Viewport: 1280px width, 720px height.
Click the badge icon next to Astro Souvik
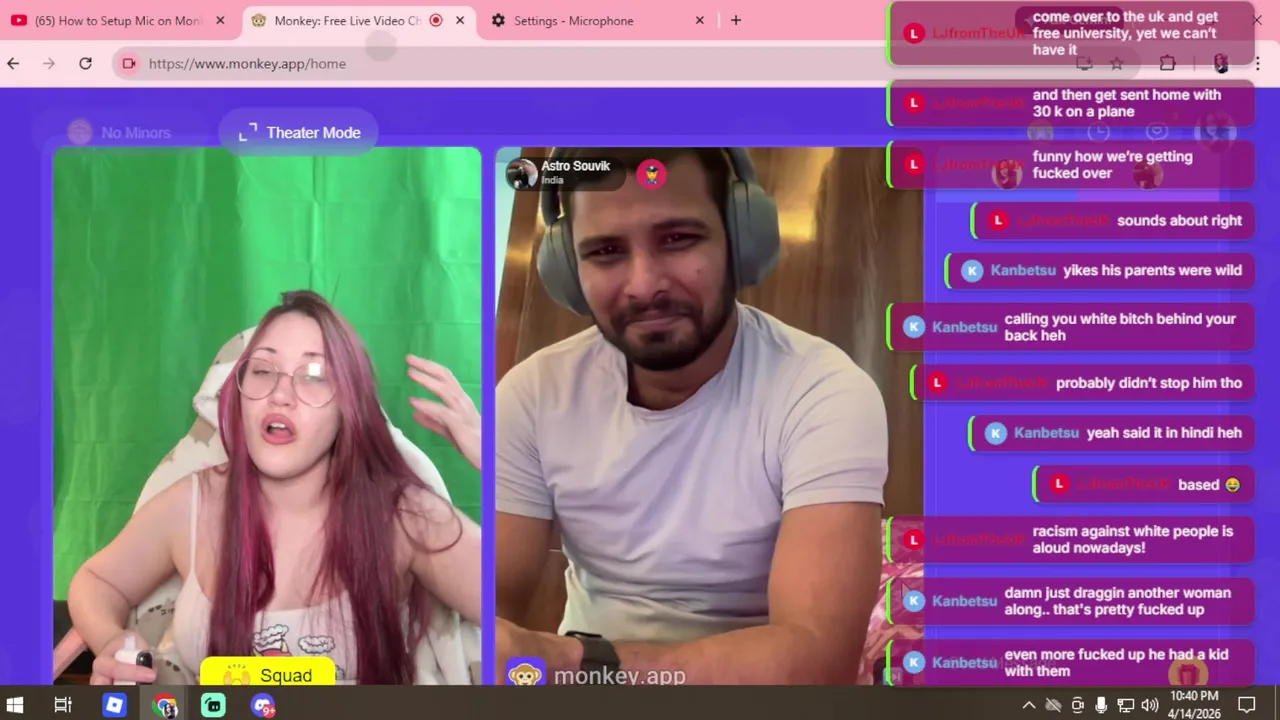[x=651, y=173]
